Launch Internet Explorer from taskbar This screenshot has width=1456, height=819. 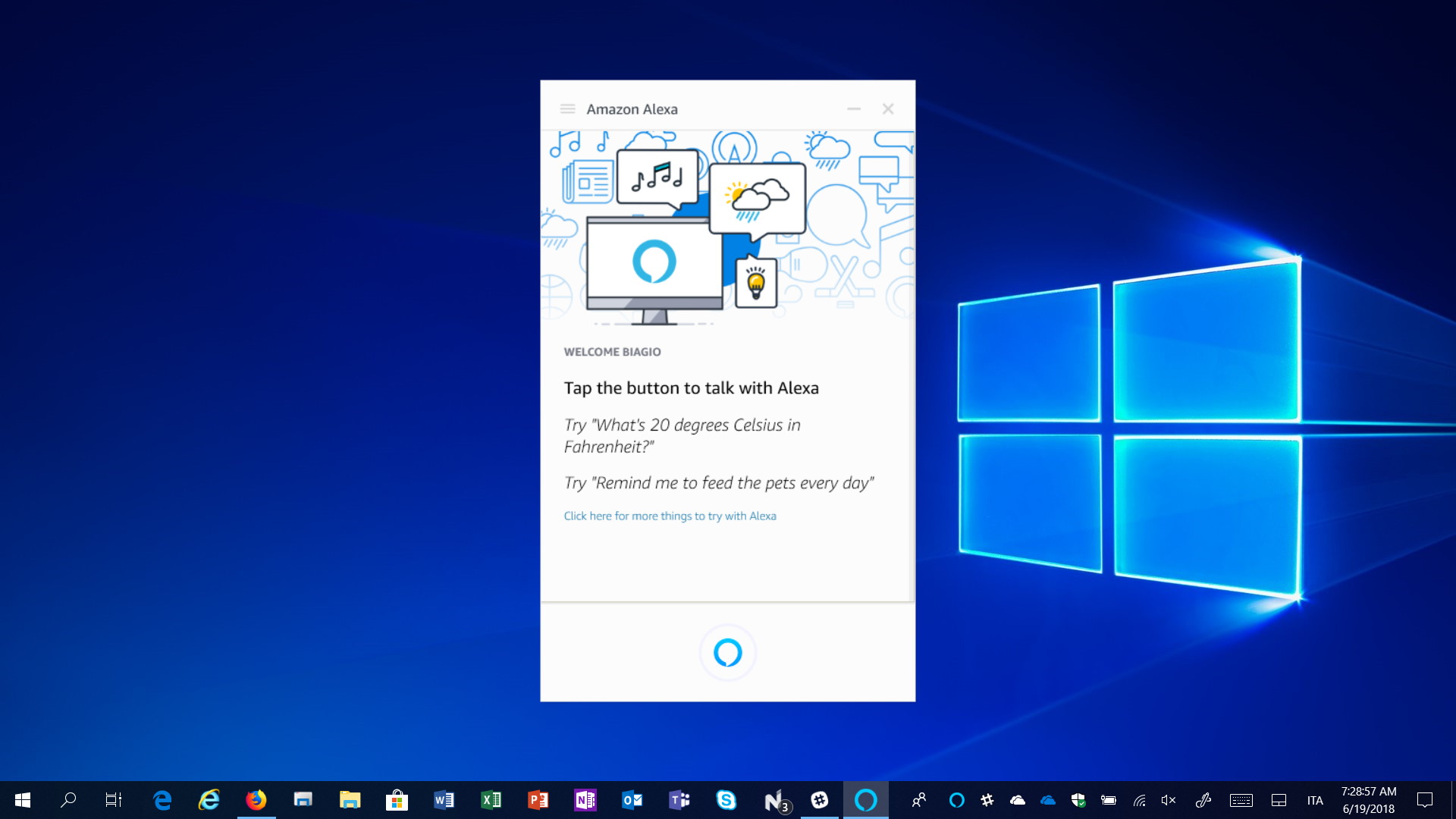coord(209,800)
